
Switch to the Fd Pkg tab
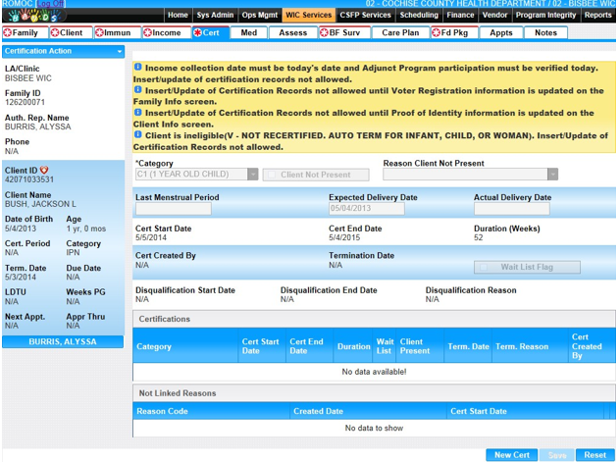coord(455,33)
